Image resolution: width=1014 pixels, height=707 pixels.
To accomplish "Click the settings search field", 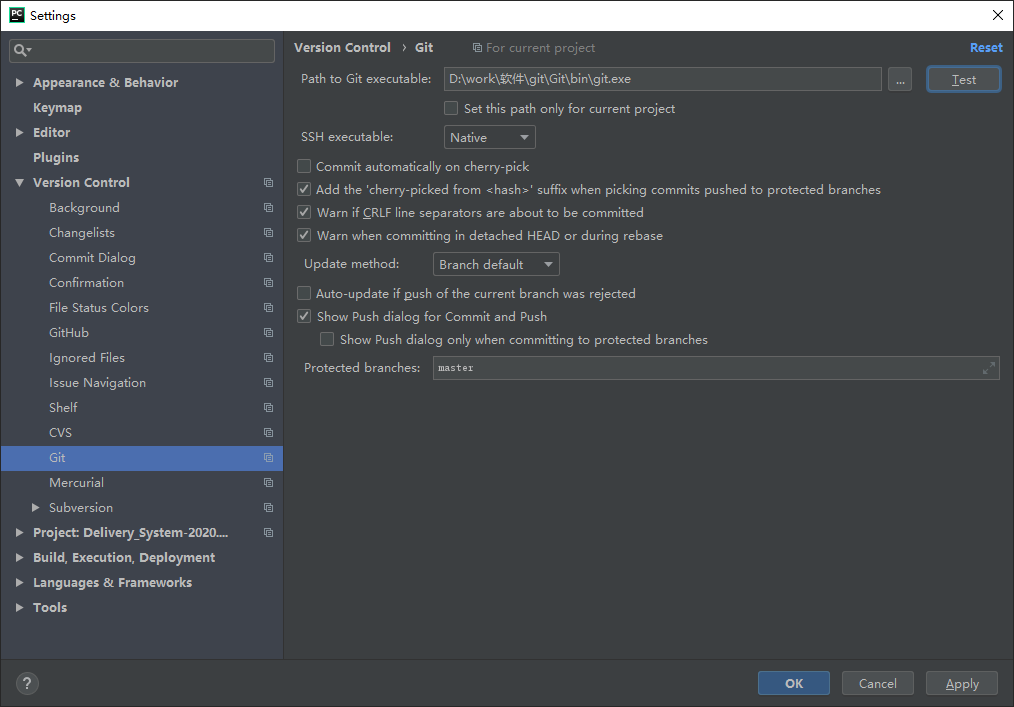I will coord(142,50).
